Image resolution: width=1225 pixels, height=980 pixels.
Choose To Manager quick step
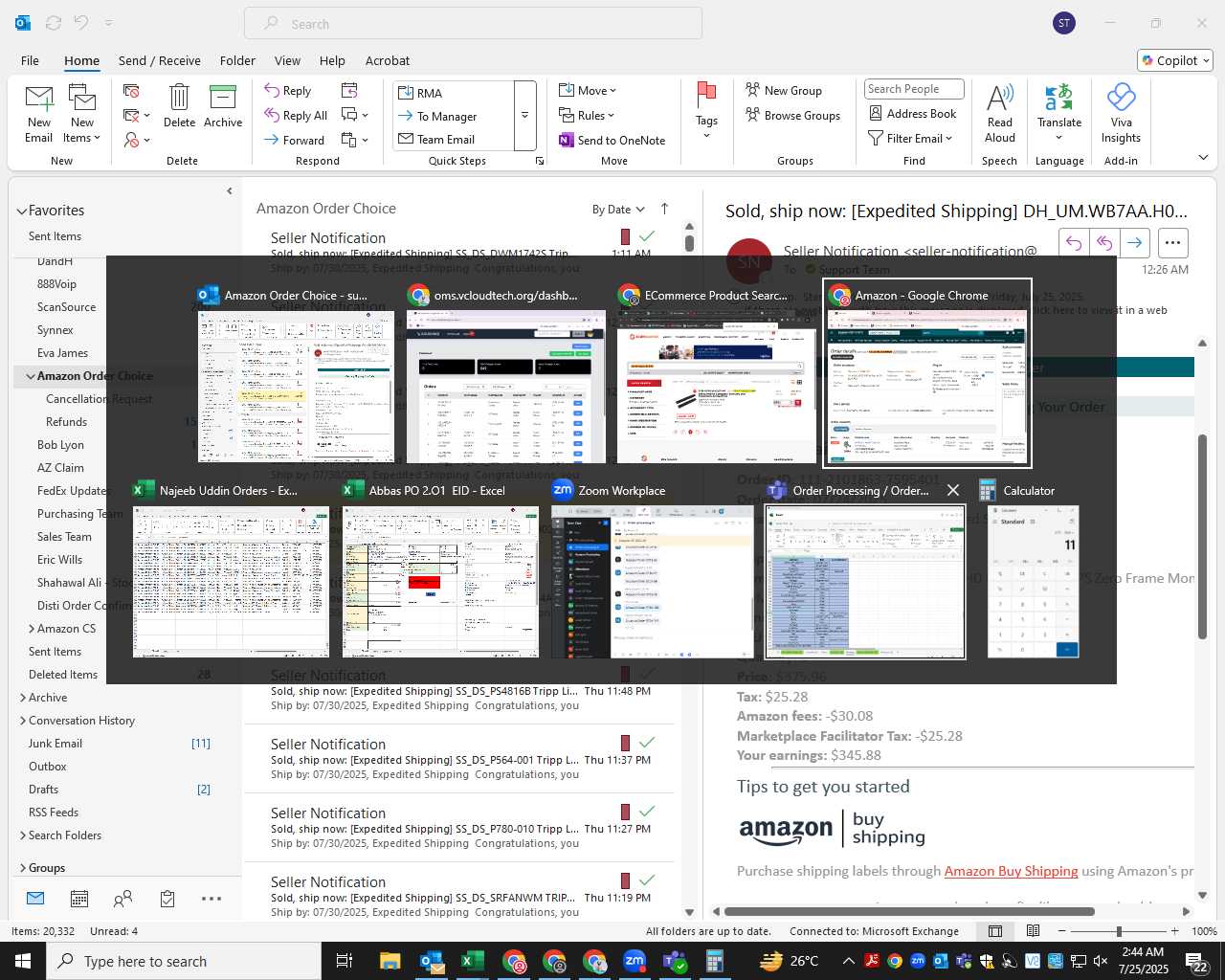437,116
